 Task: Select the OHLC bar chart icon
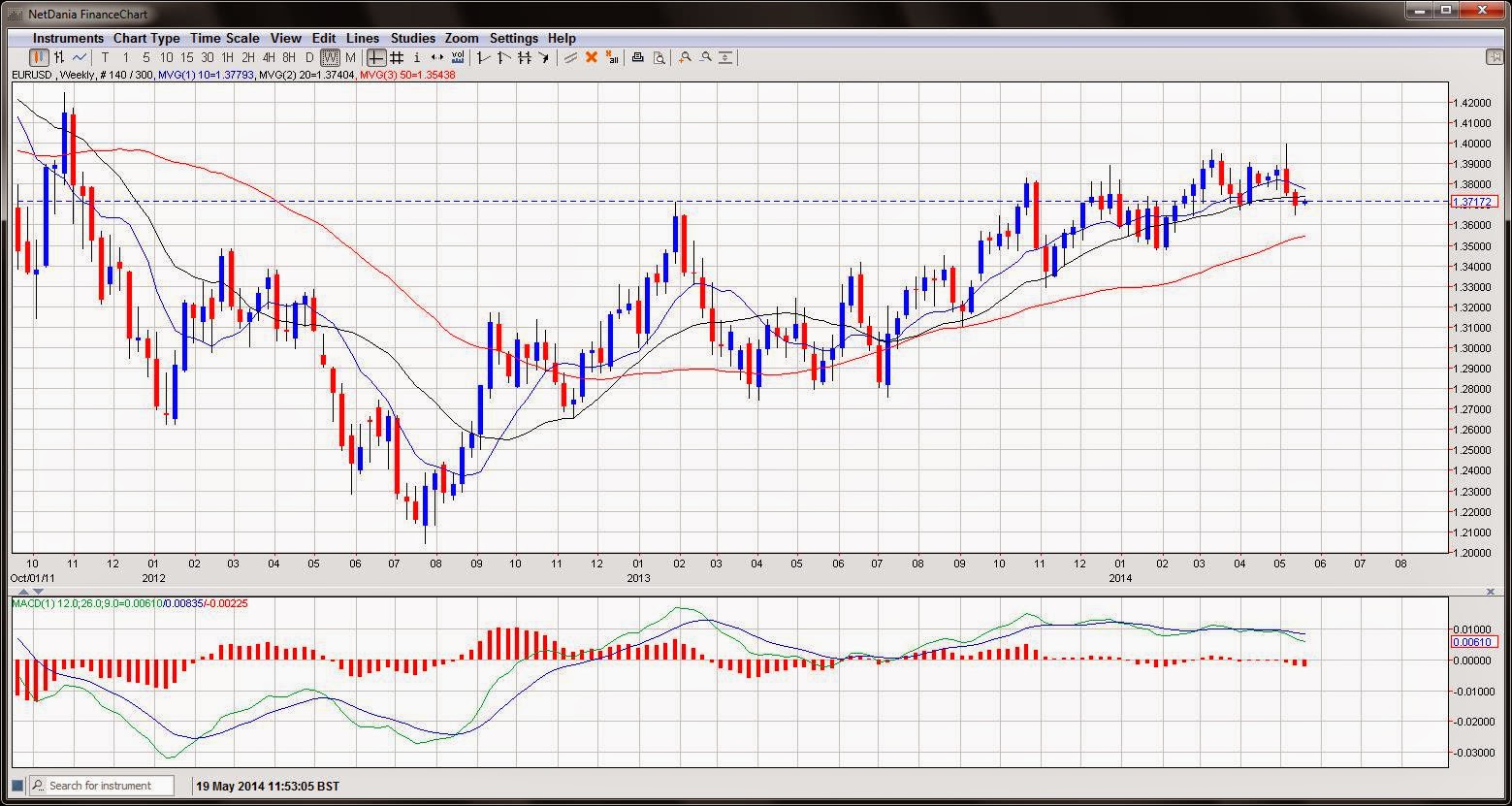[59, 57]
